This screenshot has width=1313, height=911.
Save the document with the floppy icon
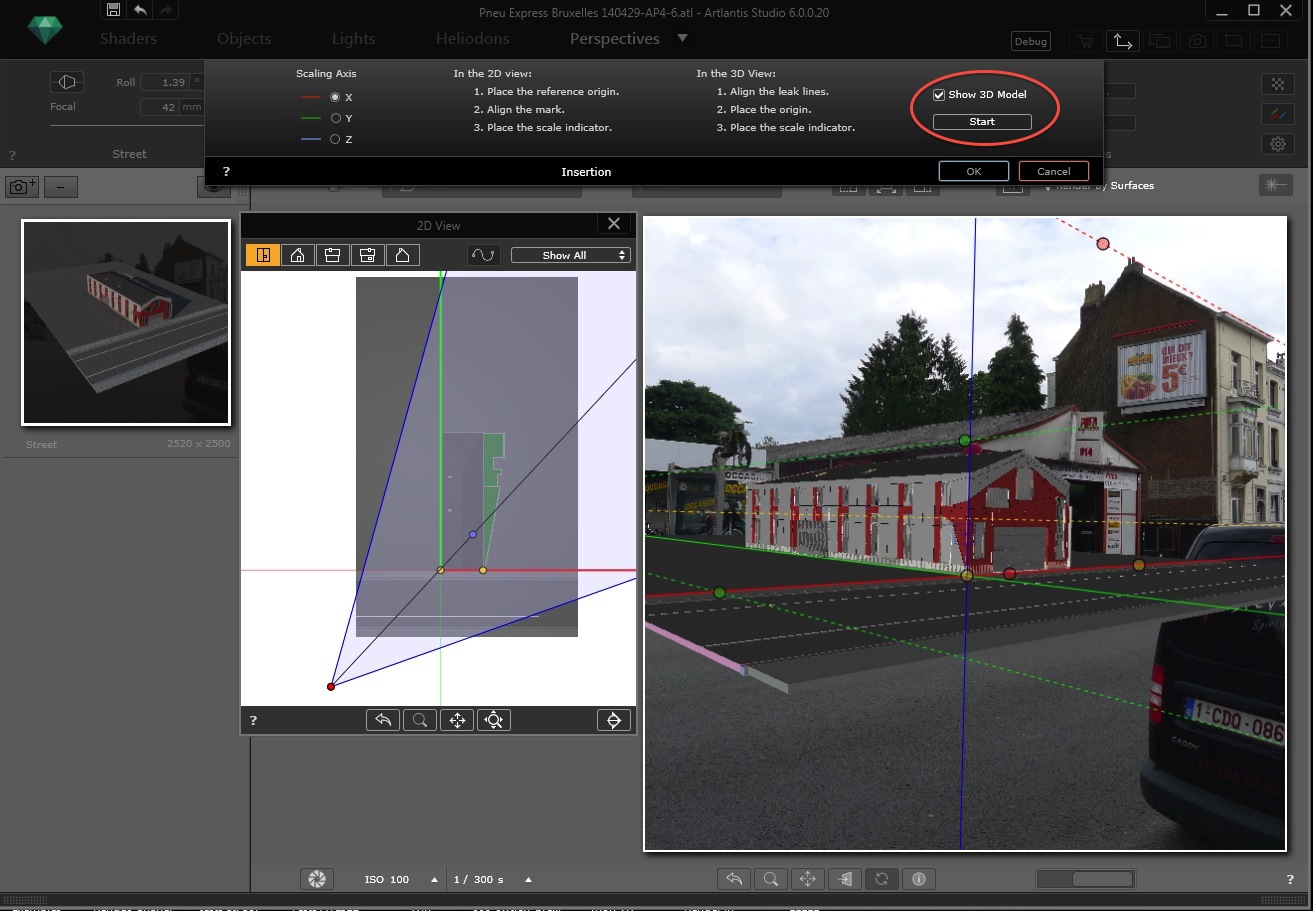[113, 10]
